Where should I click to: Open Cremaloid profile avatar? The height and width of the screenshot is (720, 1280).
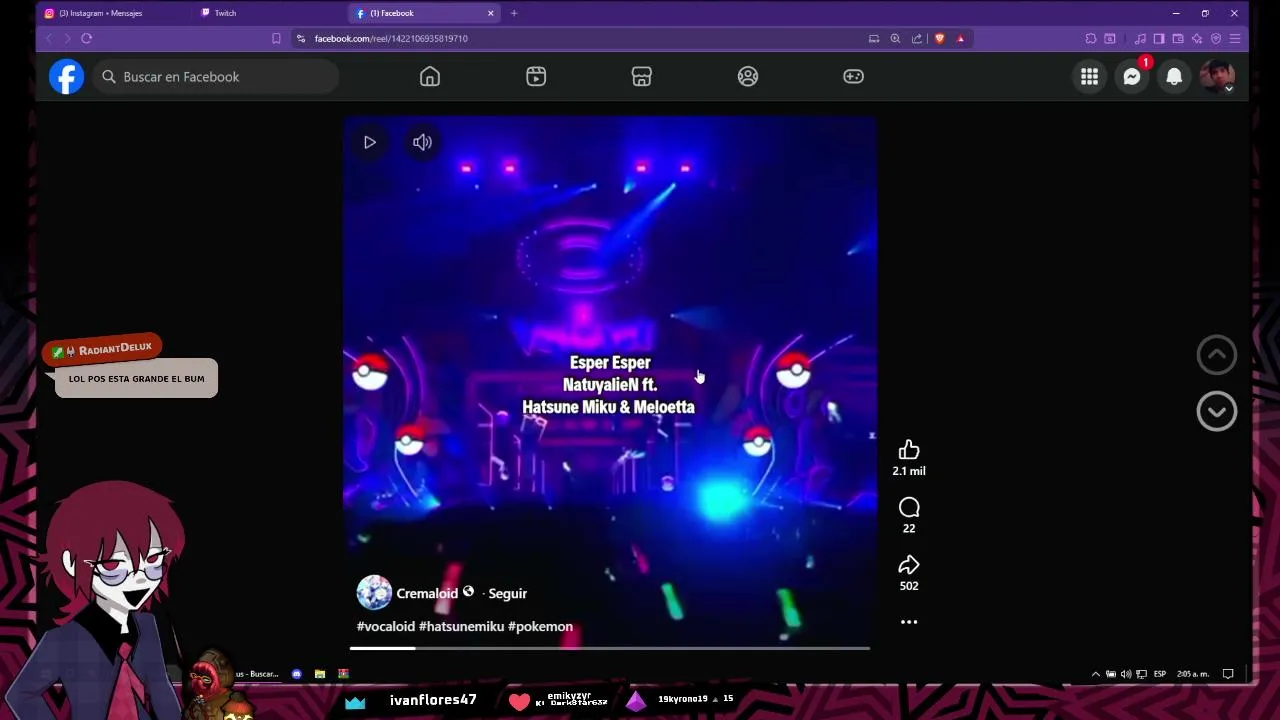(x=374, y=593)
